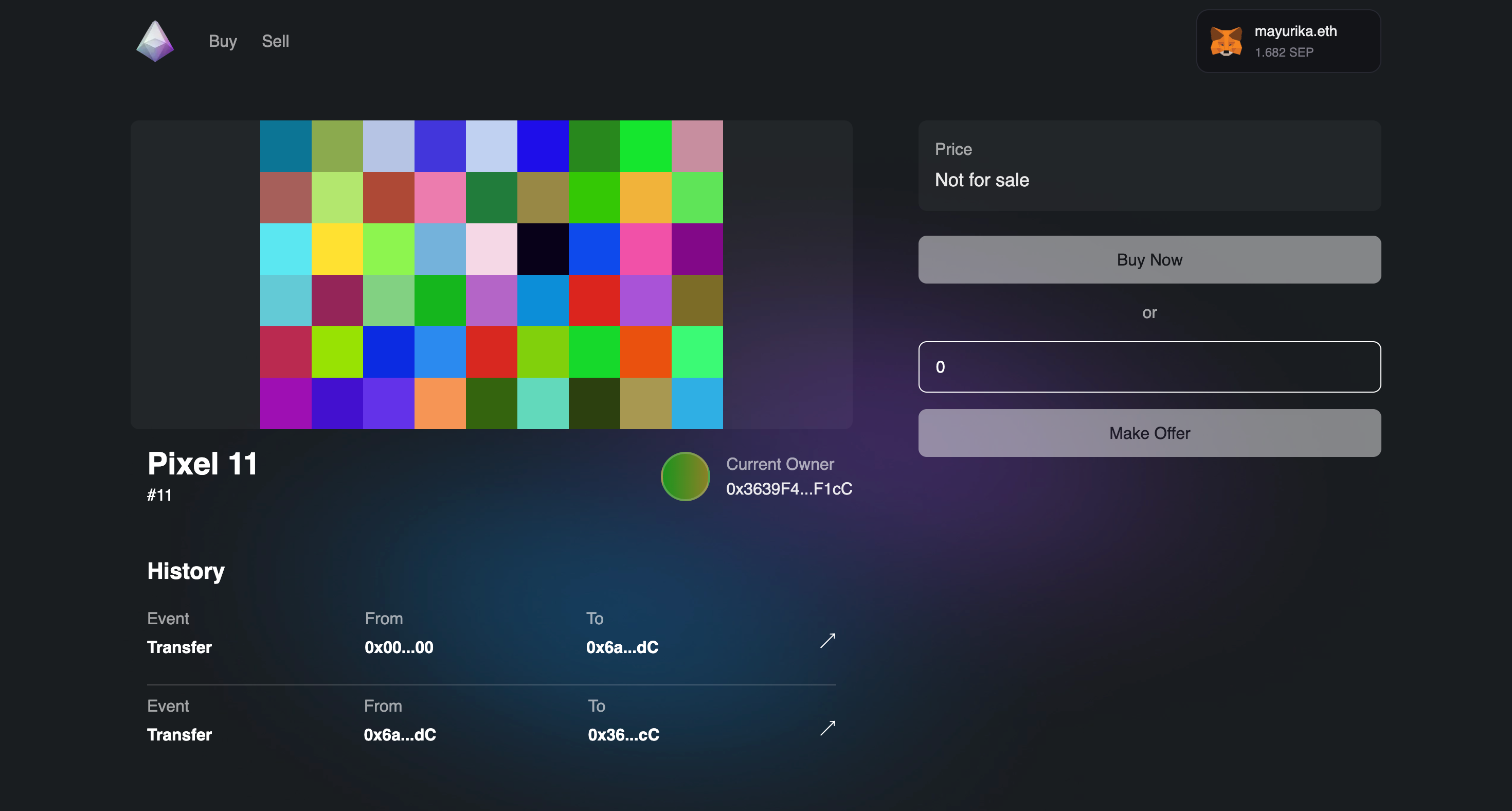Click the current owner address 0x3639F4...F1cC
Screen dimensions: 1512x811
(788, 488)
